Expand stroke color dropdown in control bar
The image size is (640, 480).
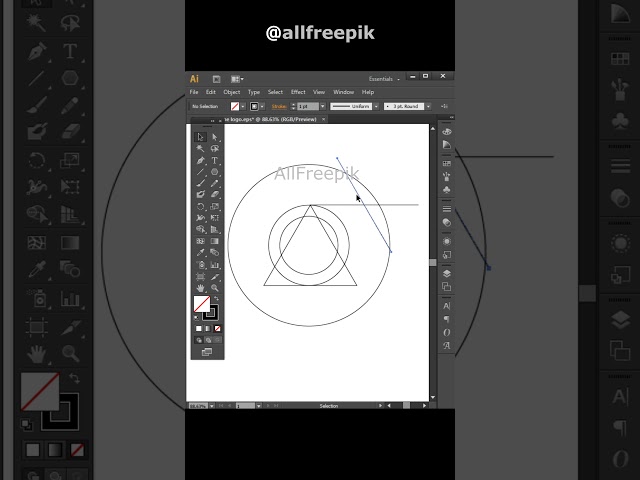(262, 107)
